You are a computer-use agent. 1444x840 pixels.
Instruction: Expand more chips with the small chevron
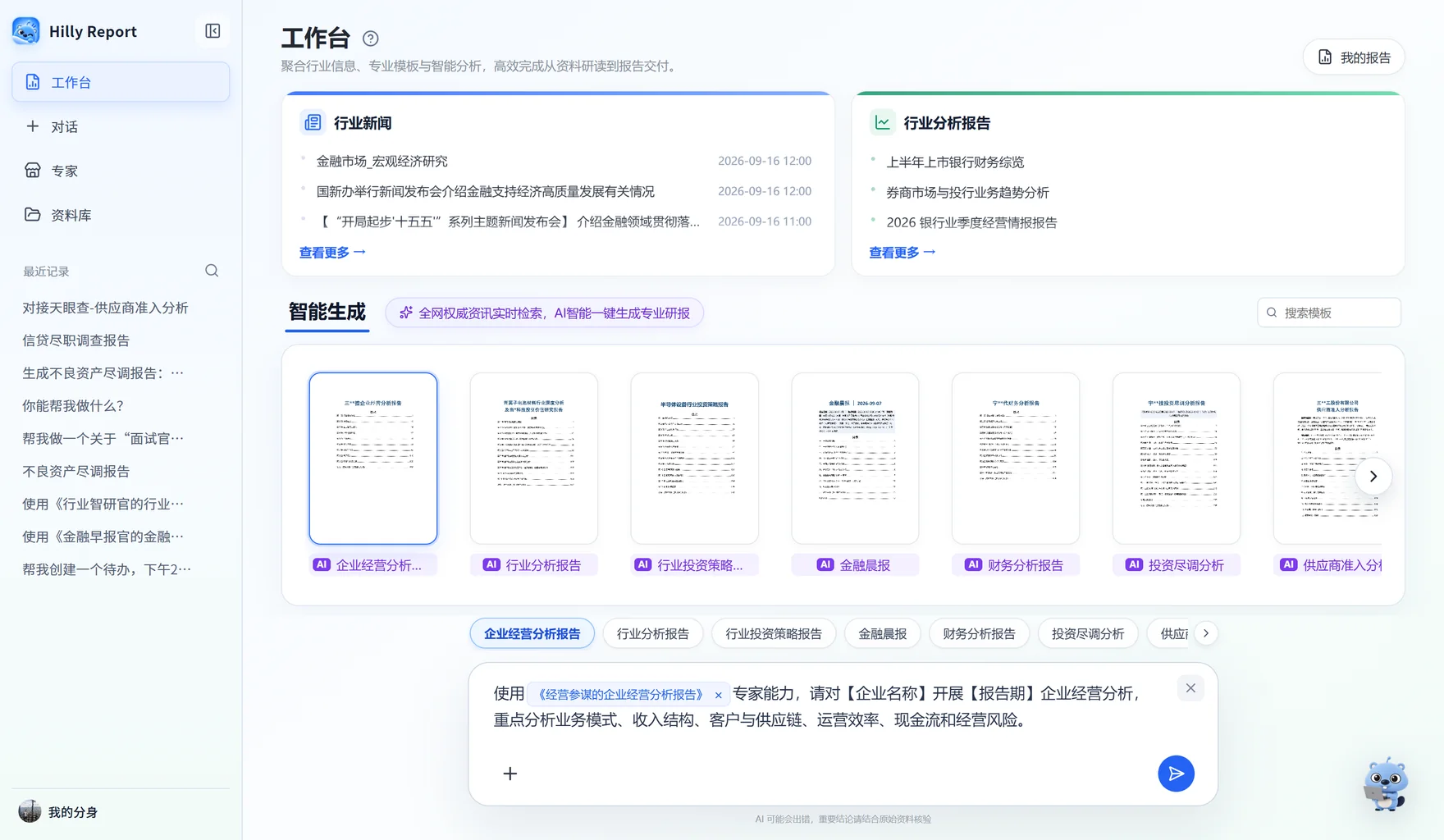(x=1205, y=633)
